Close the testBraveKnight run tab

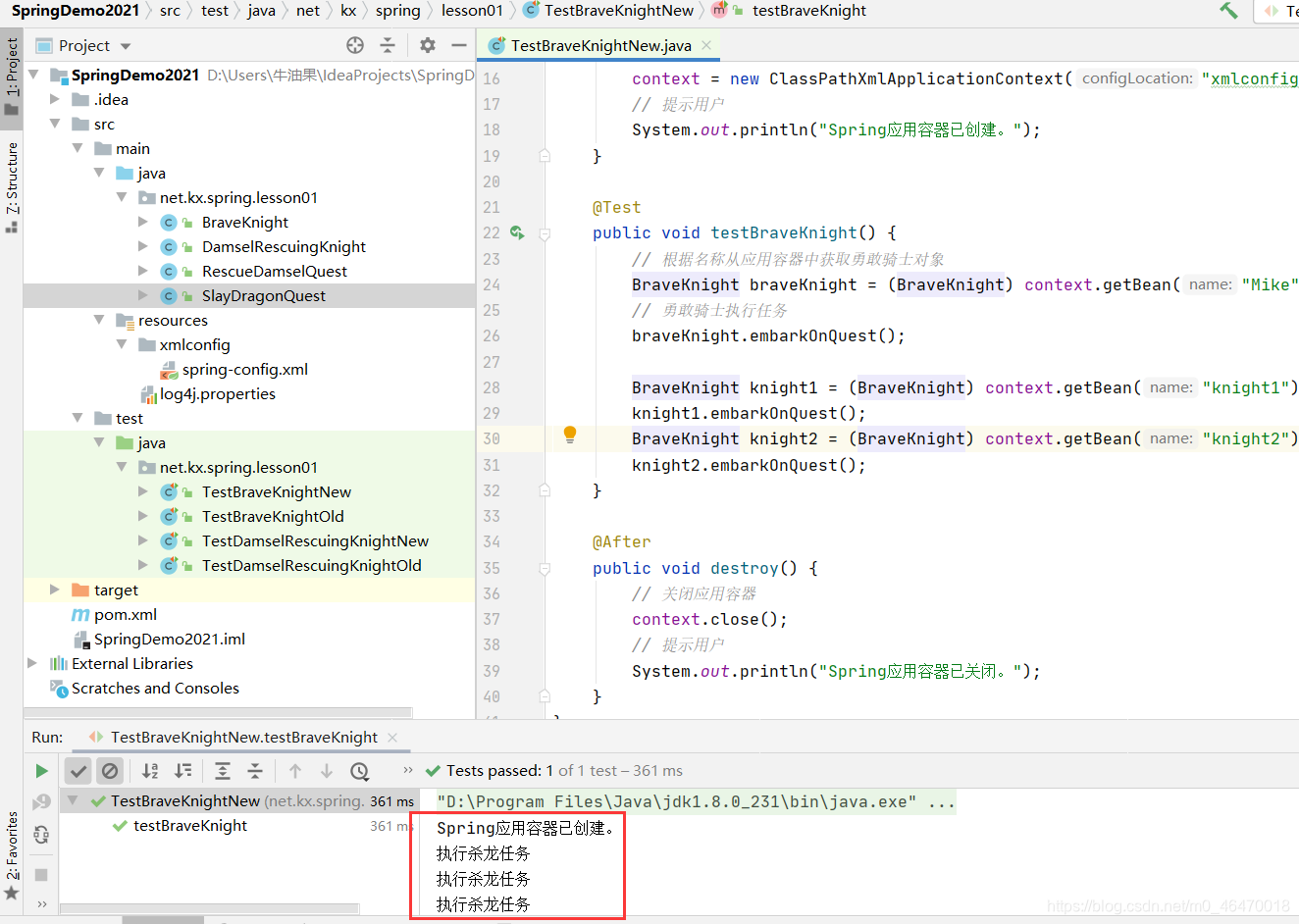coord(392,737)
